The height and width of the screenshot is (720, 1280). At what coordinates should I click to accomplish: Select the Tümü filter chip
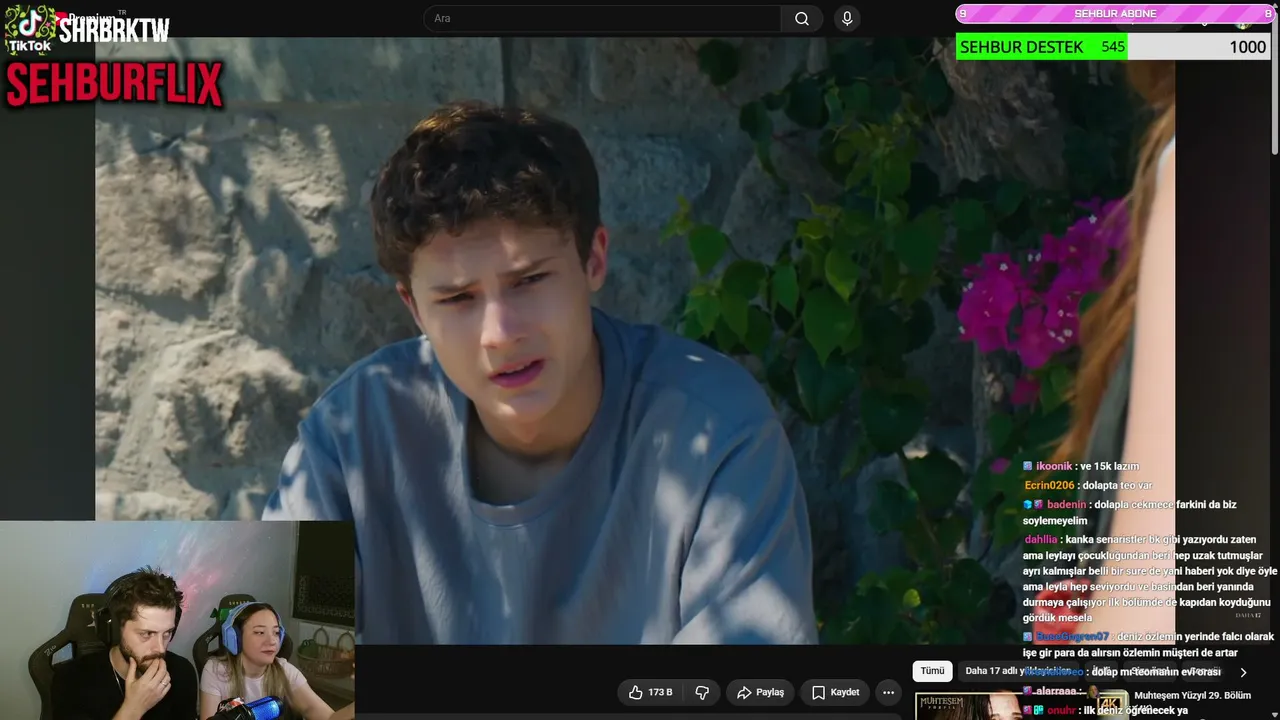[932, 671]
